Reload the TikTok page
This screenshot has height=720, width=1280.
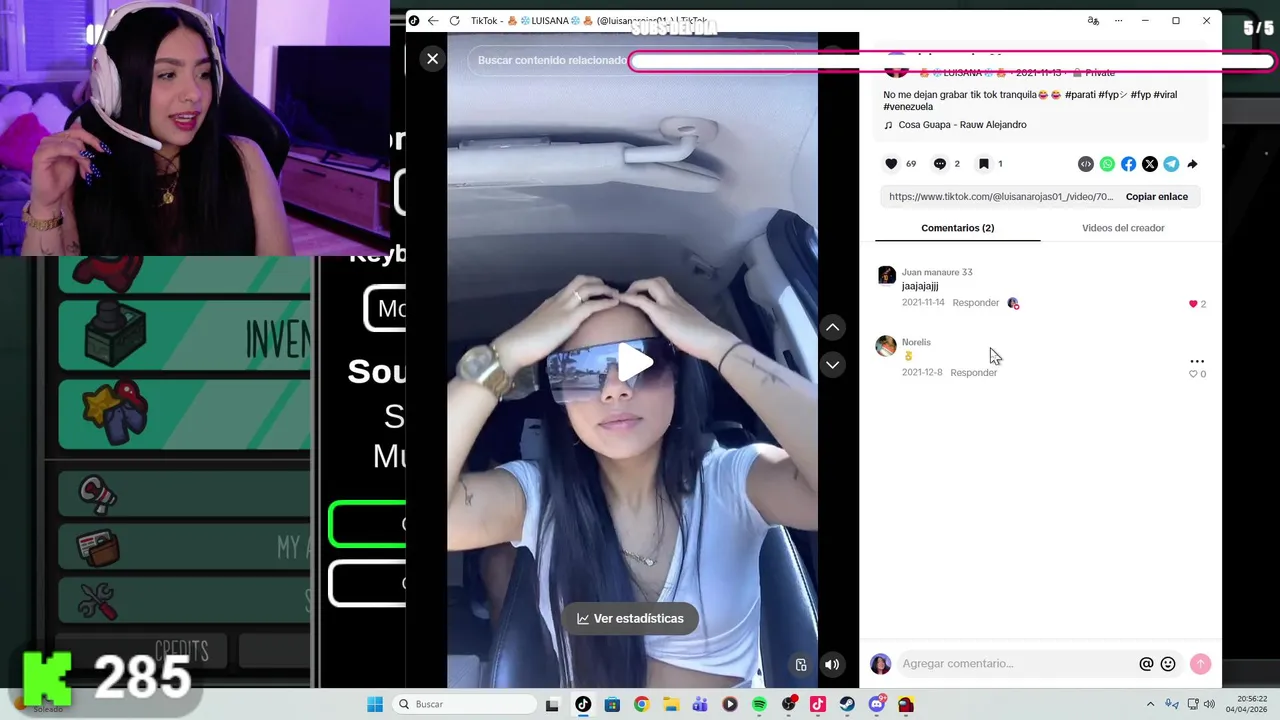coord(454,21)
